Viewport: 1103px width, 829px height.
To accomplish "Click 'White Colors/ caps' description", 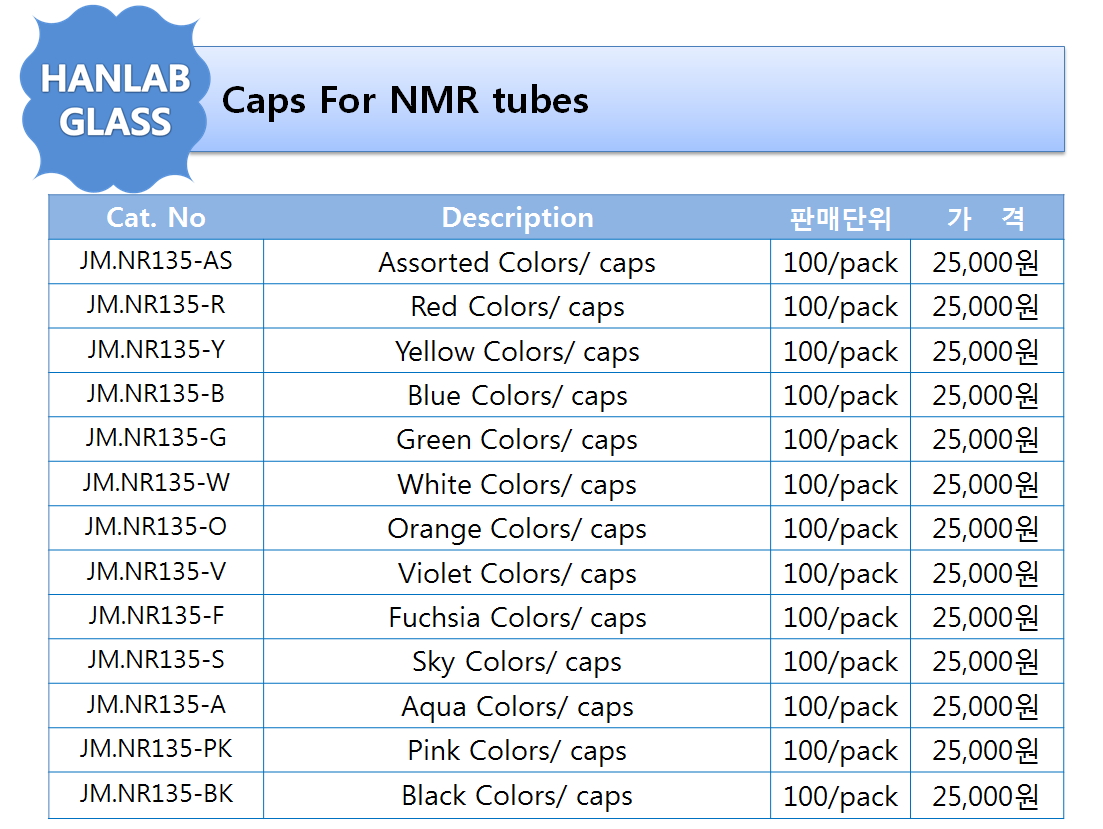I will tap(517, 485).
